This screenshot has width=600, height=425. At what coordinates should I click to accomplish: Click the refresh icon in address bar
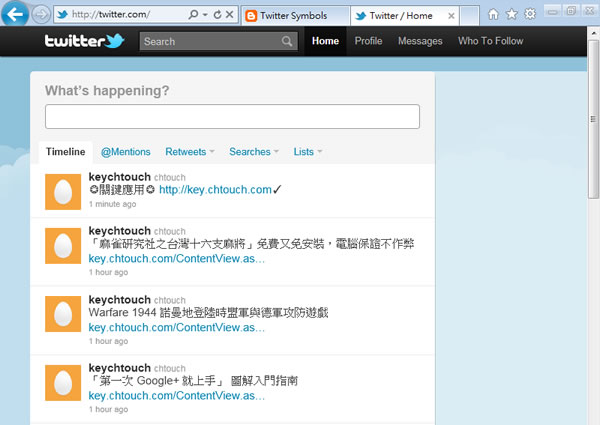(217, 15)
